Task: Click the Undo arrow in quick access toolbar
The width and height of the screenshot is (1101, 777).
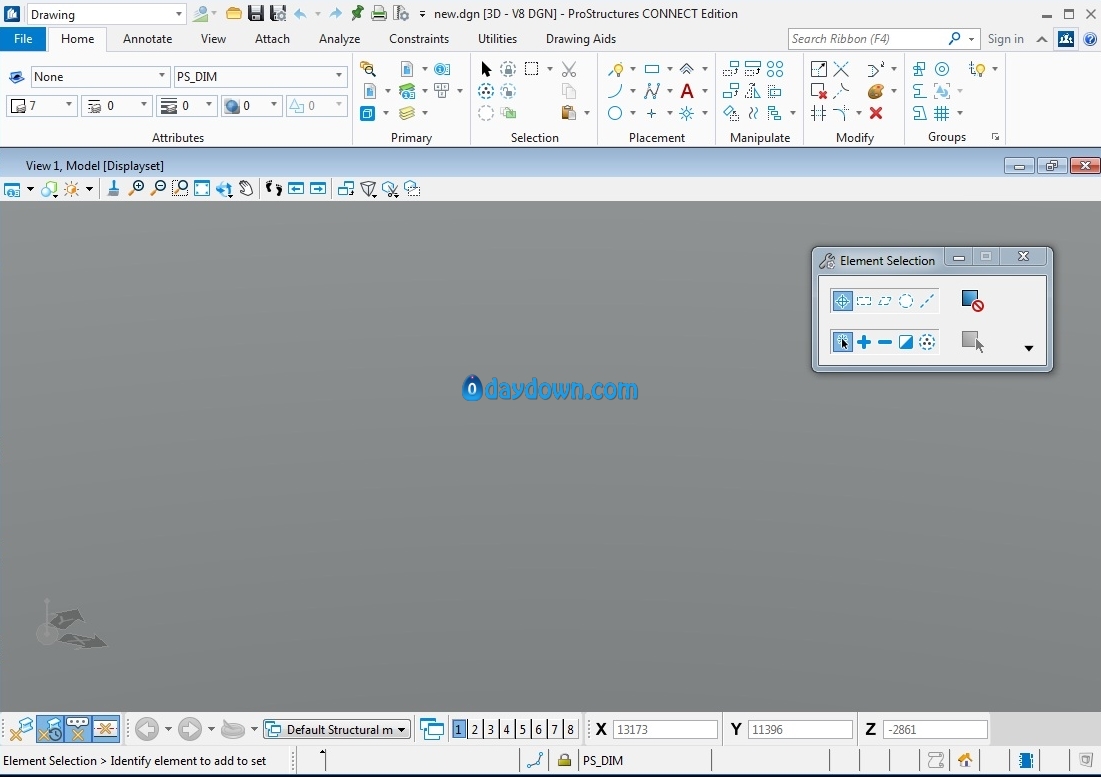Action: tap(300, 13)
